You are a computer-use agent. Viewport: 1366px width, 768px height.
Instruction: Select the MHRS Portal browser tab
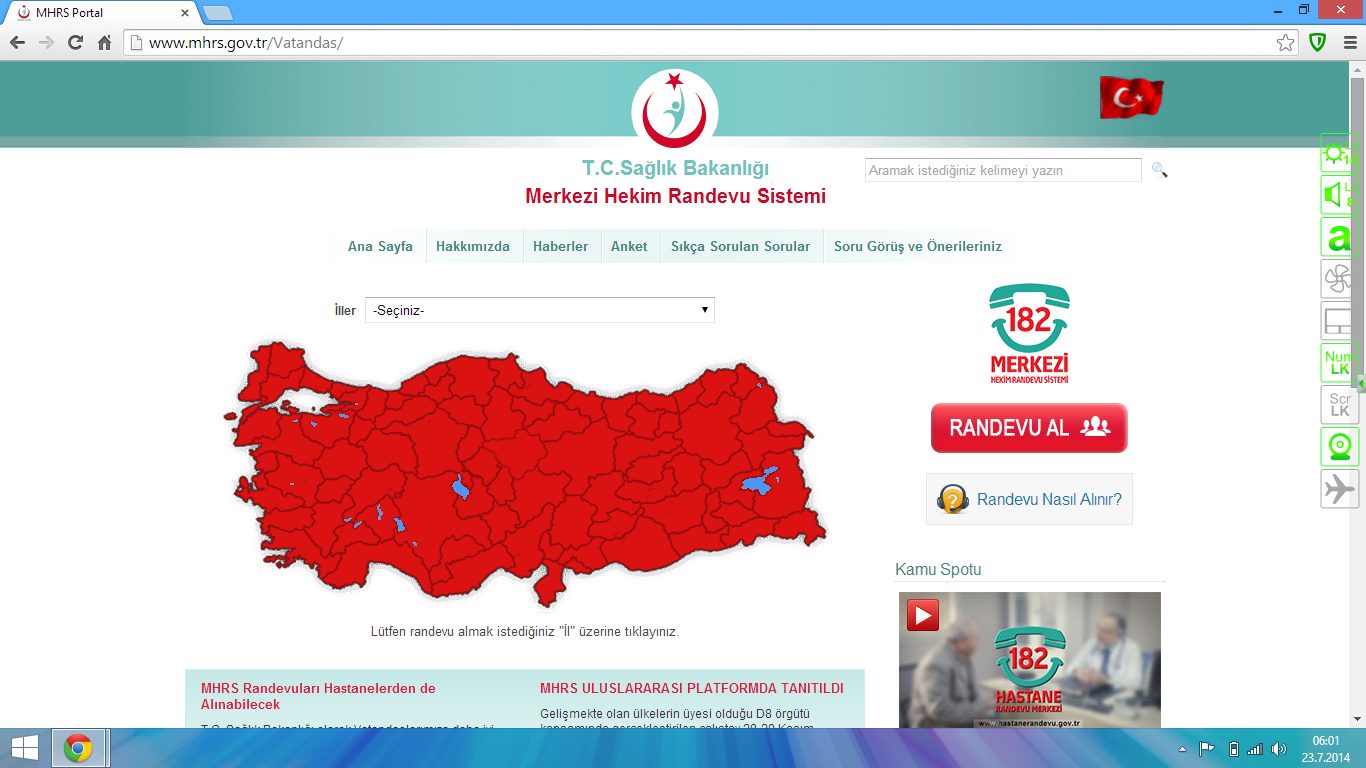pyautogui.click(x=100, y=13)
